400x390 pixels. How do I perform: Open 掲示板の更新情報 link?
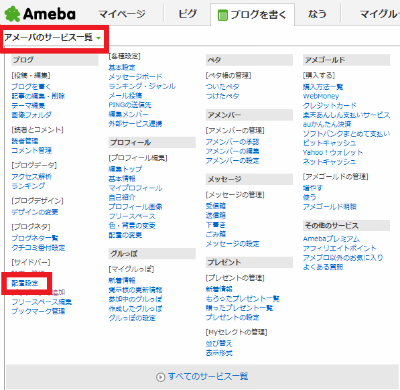(135, 290)
